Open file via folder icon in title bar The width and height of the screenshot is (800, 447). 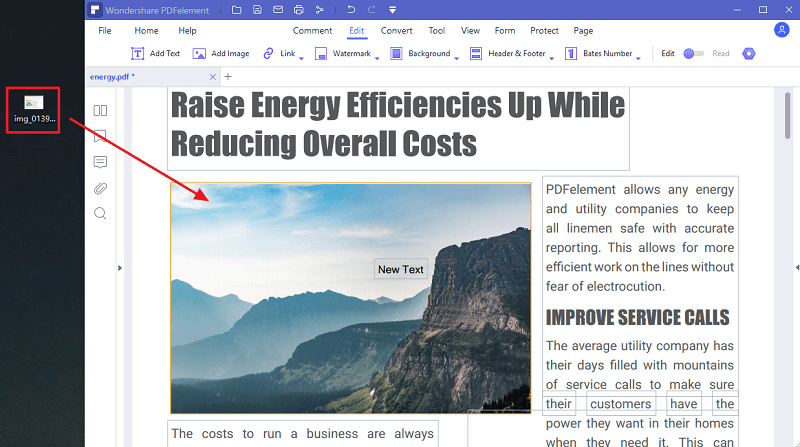point(236,10)
